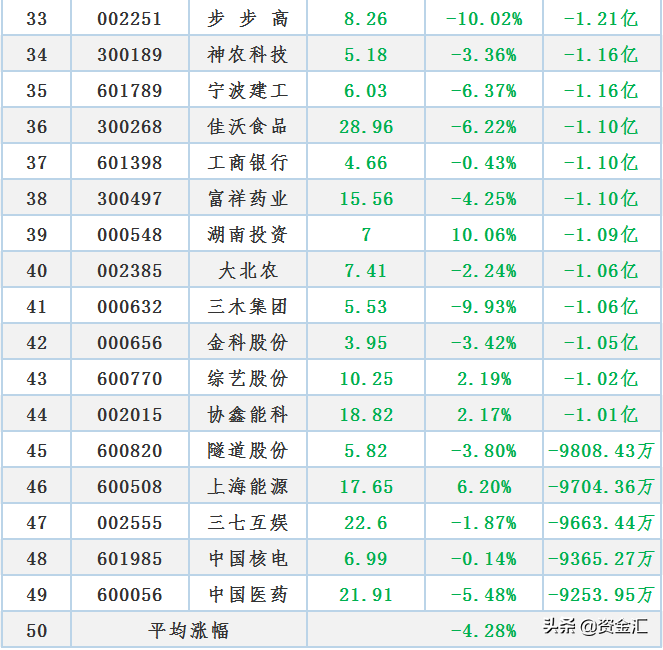Select change value -10.02%
The height and width of the screenshot is (650, 663).
484,19
